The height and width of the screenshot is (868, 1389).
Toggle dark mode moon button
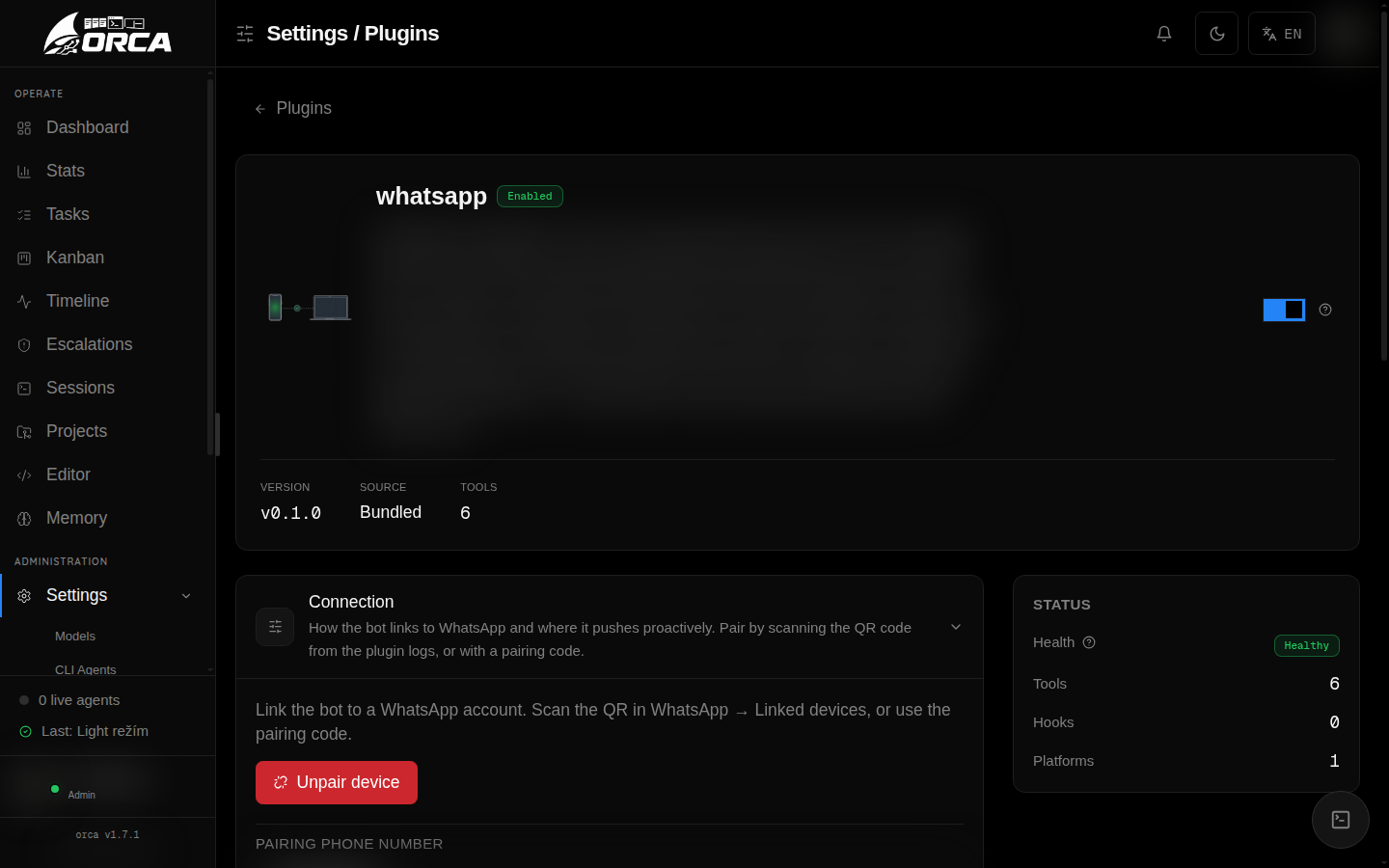pos(1216,34)
